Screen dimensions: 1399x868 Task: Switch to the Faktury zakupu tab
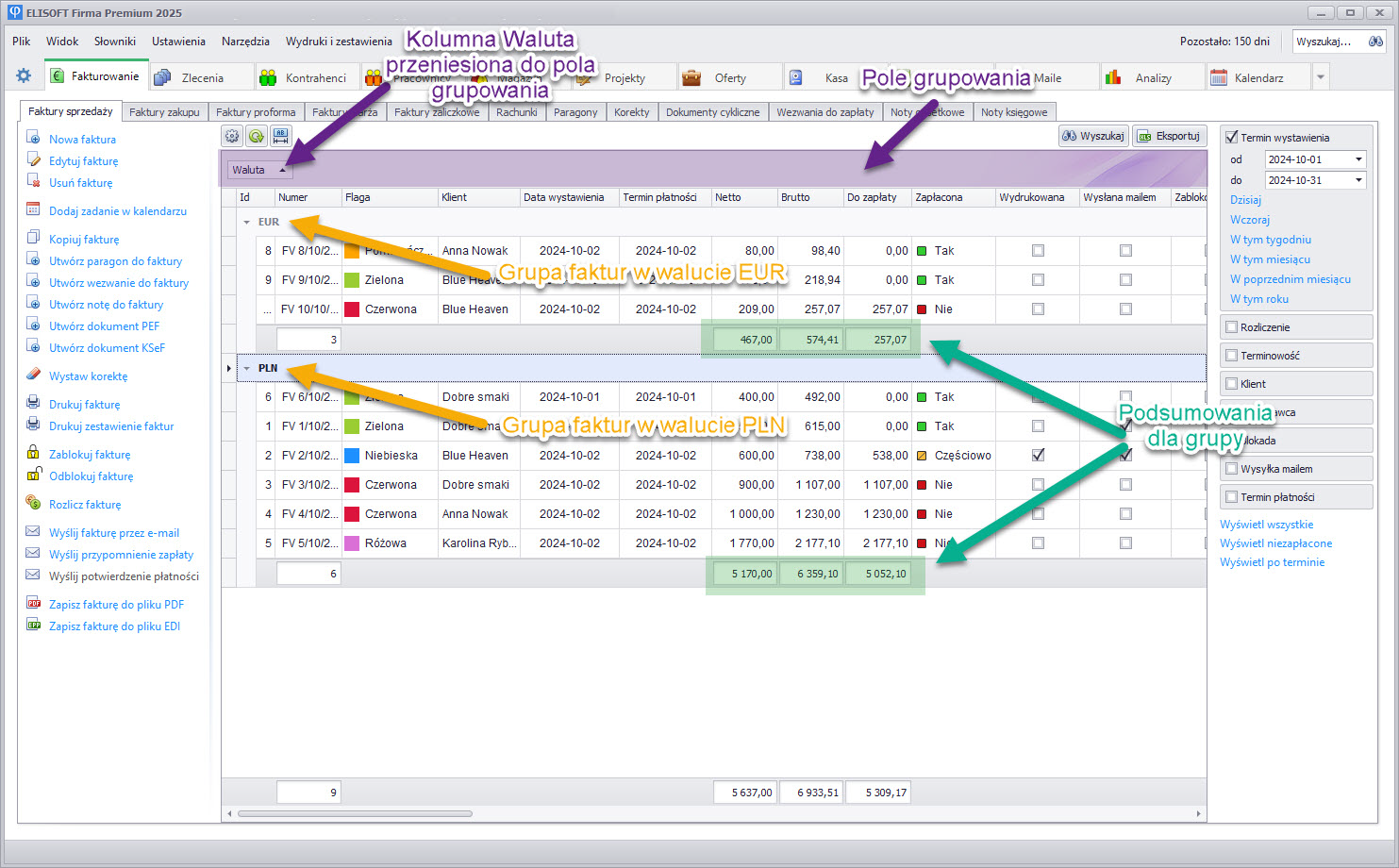pos(164,112)
